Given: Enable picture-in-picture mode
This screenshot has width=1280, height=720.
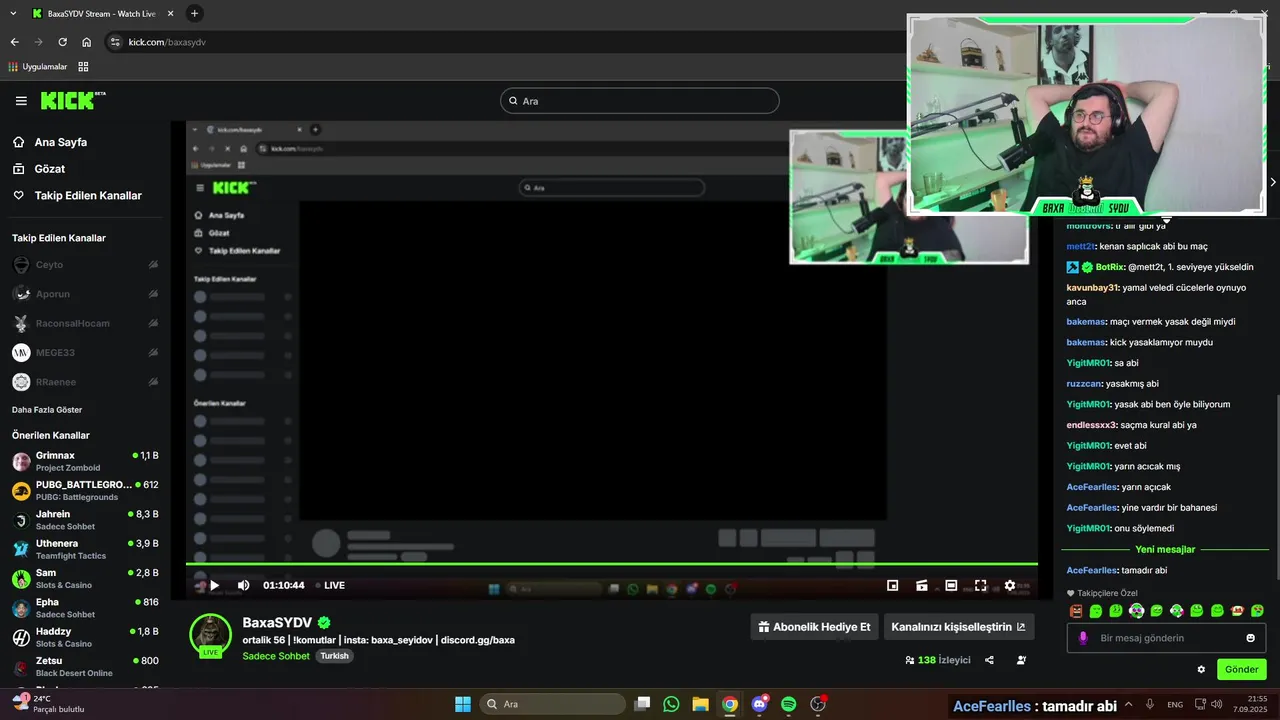Looking at the screenshot, I should (x=893, y=585).
